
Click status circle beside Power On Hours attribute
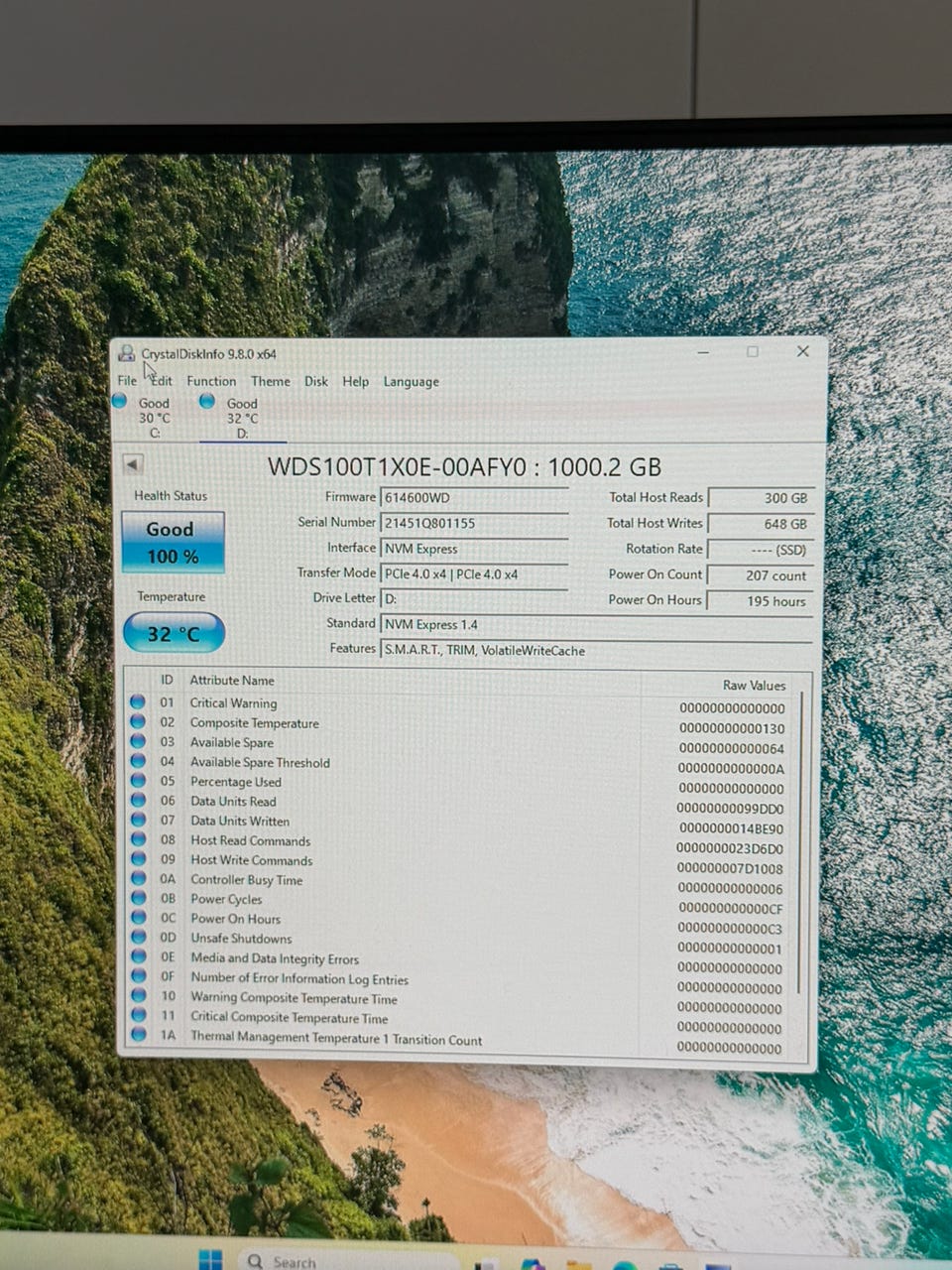click(138, 918)
